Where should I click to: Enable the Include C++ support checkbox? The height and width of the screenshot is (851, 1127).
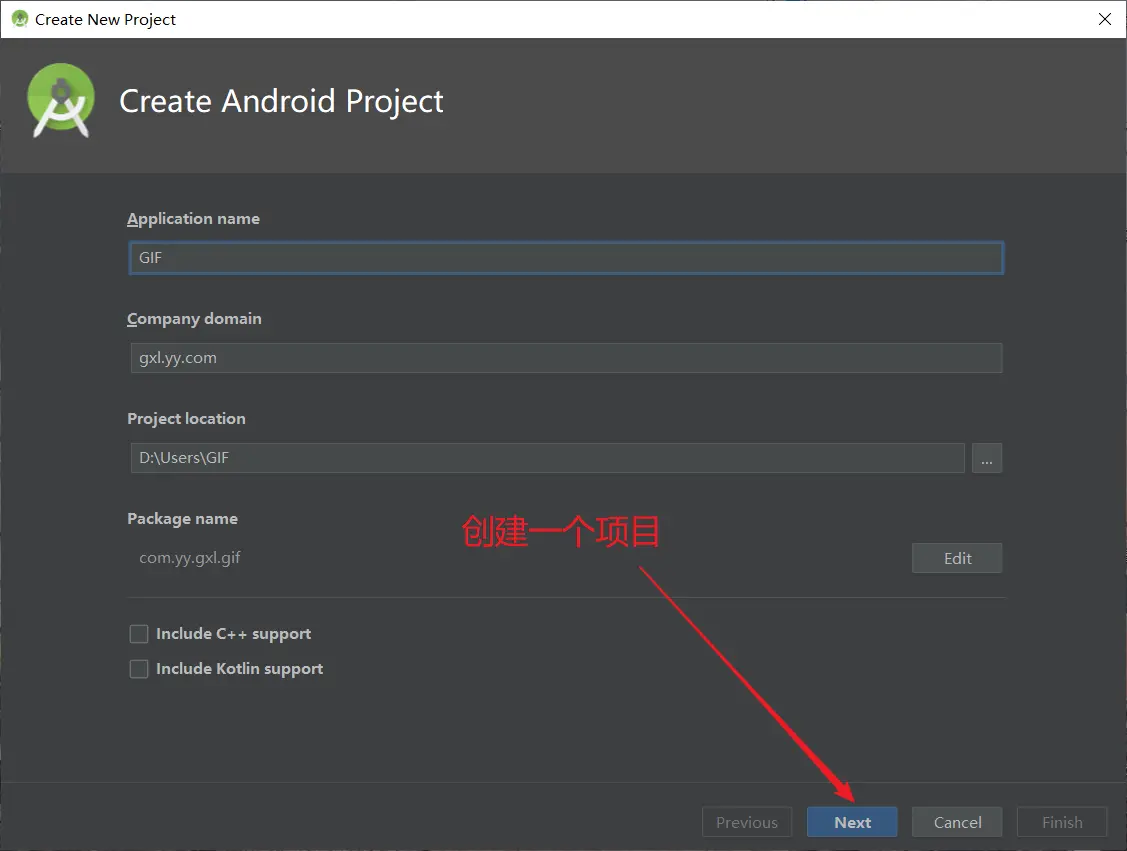(139, 634)
